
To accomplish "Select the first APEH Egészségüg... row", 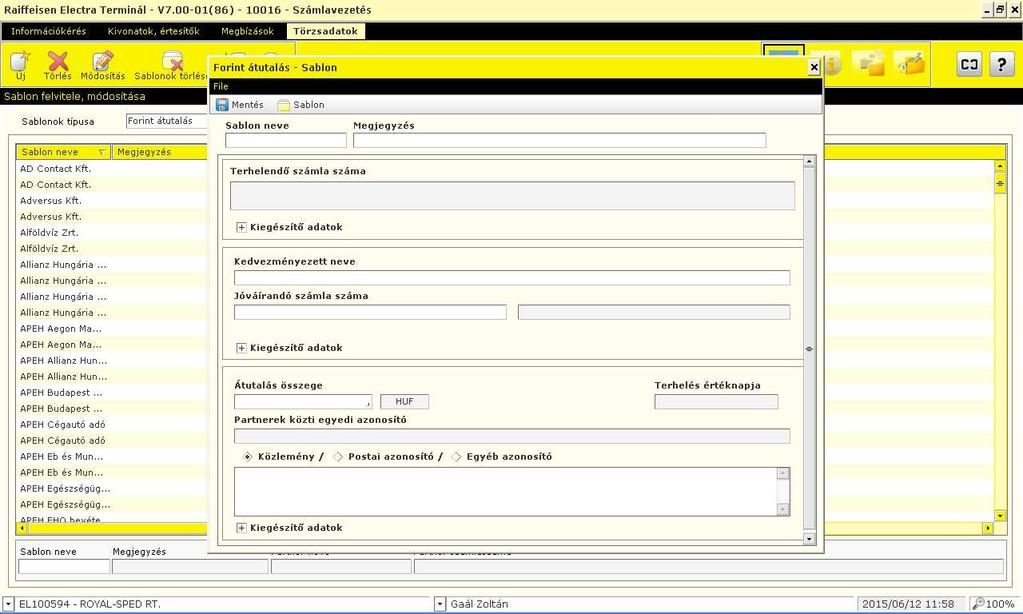I will pyautogui.click(x=112, y=488).
